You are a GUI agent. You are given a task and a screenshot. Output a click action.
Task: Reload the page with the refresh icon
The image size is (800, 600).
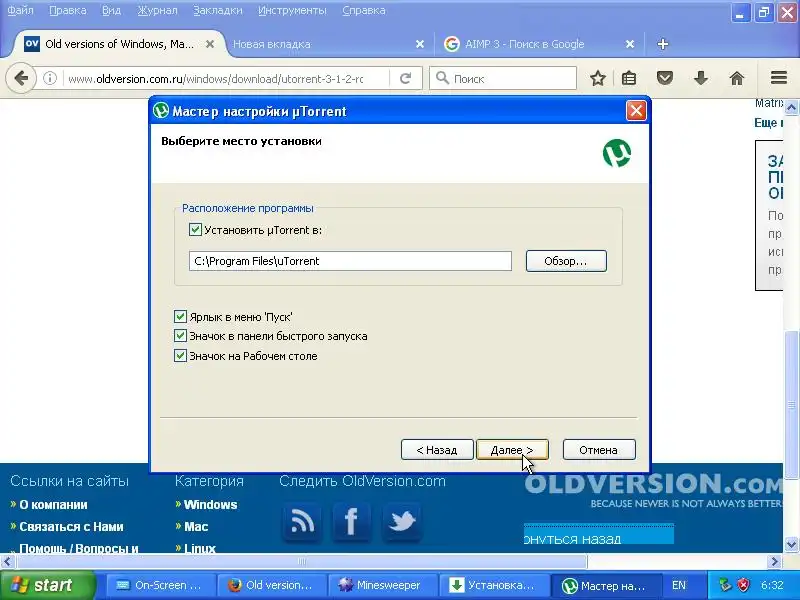click(406, 79)
